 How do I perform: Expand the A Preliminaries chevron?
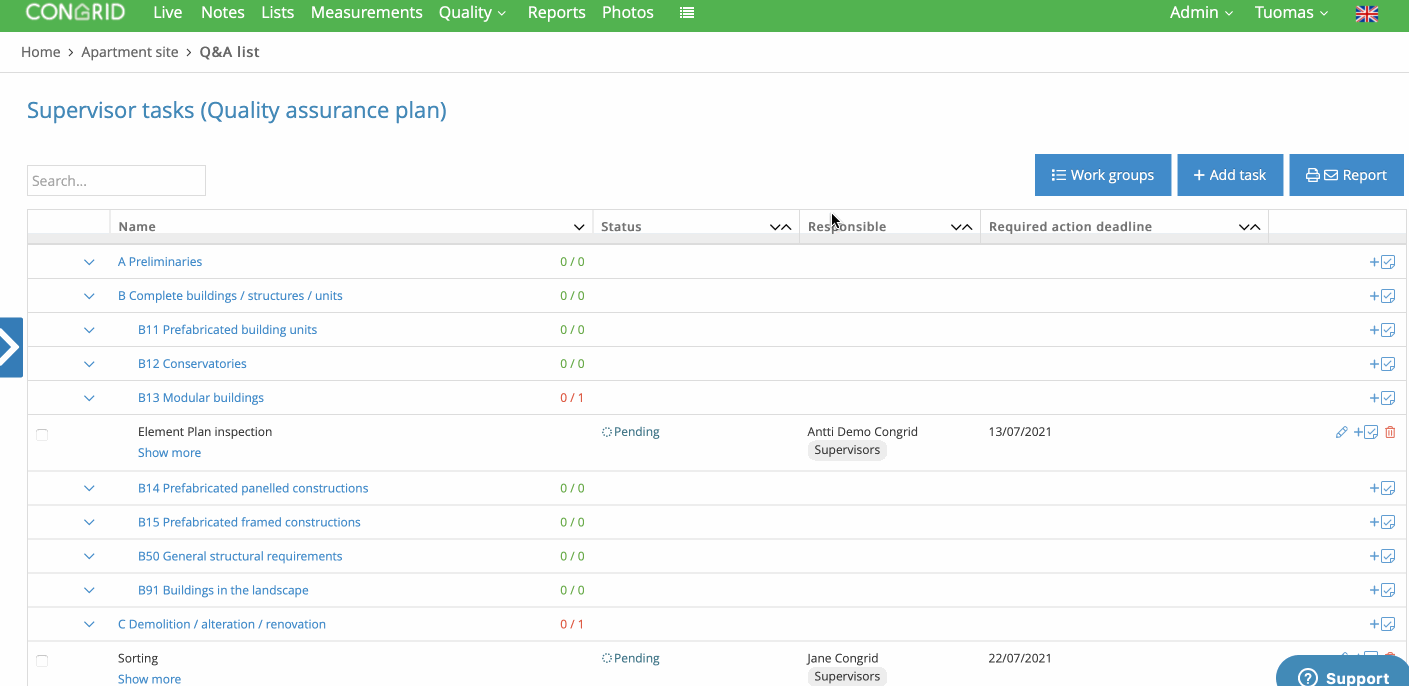coord(89,262)
